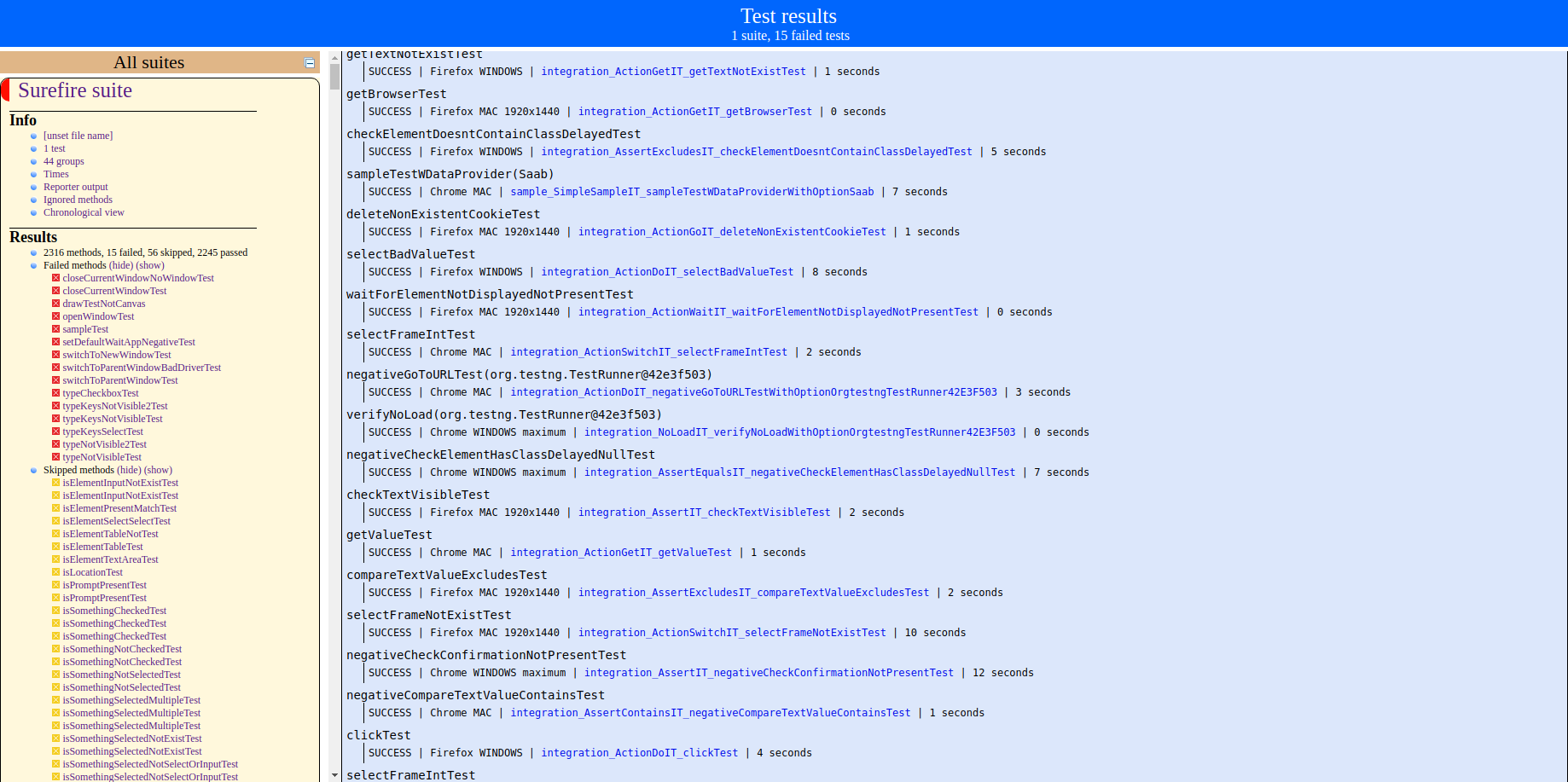Open integration_ActionSwitchIT_selectFrameIntTest link
This screenshot has width=1568, height=782.
[648, 352]
